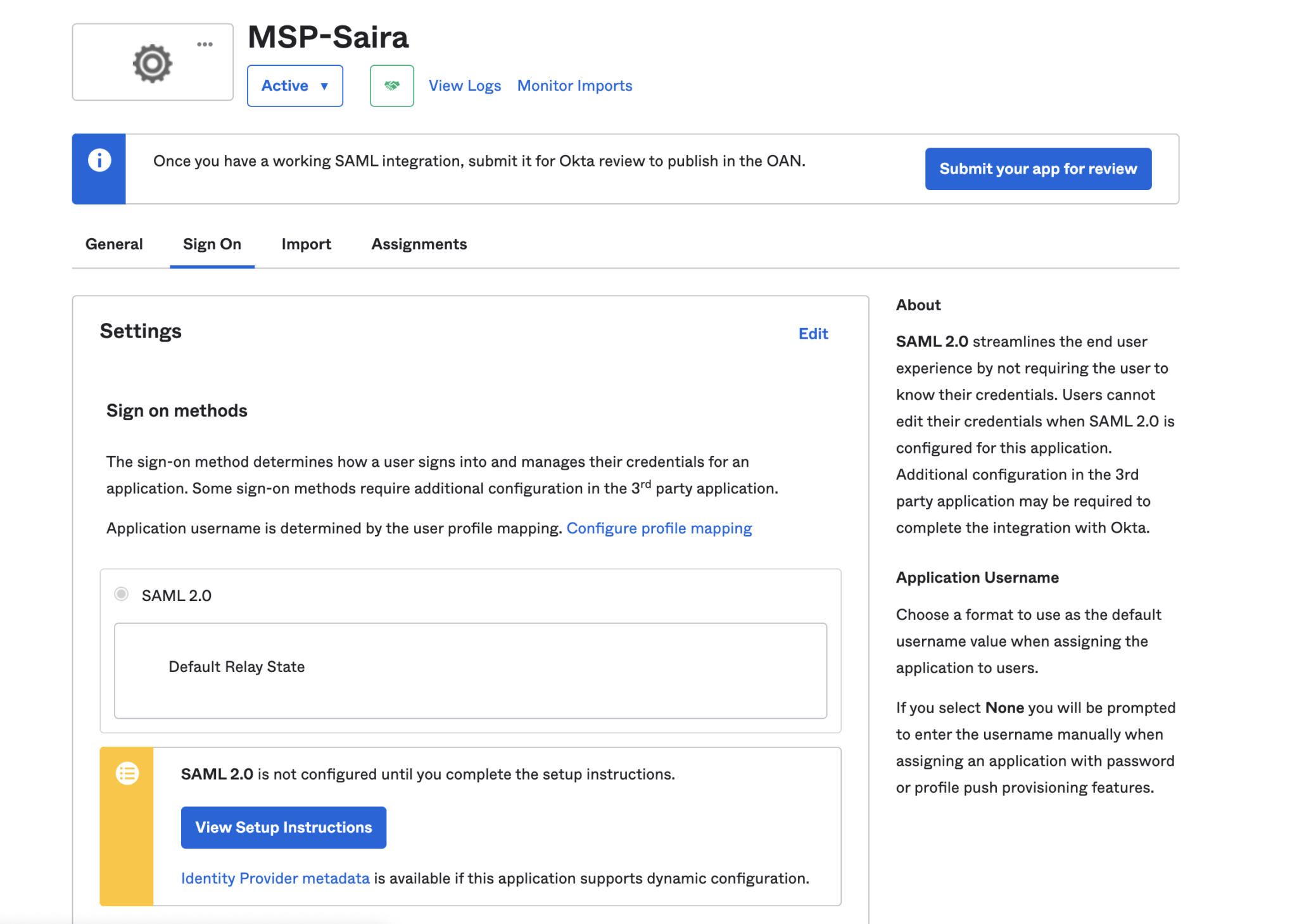Click the yellow setup warning icon
Screen dimensions: 1297x924
(x=126, y=773)
